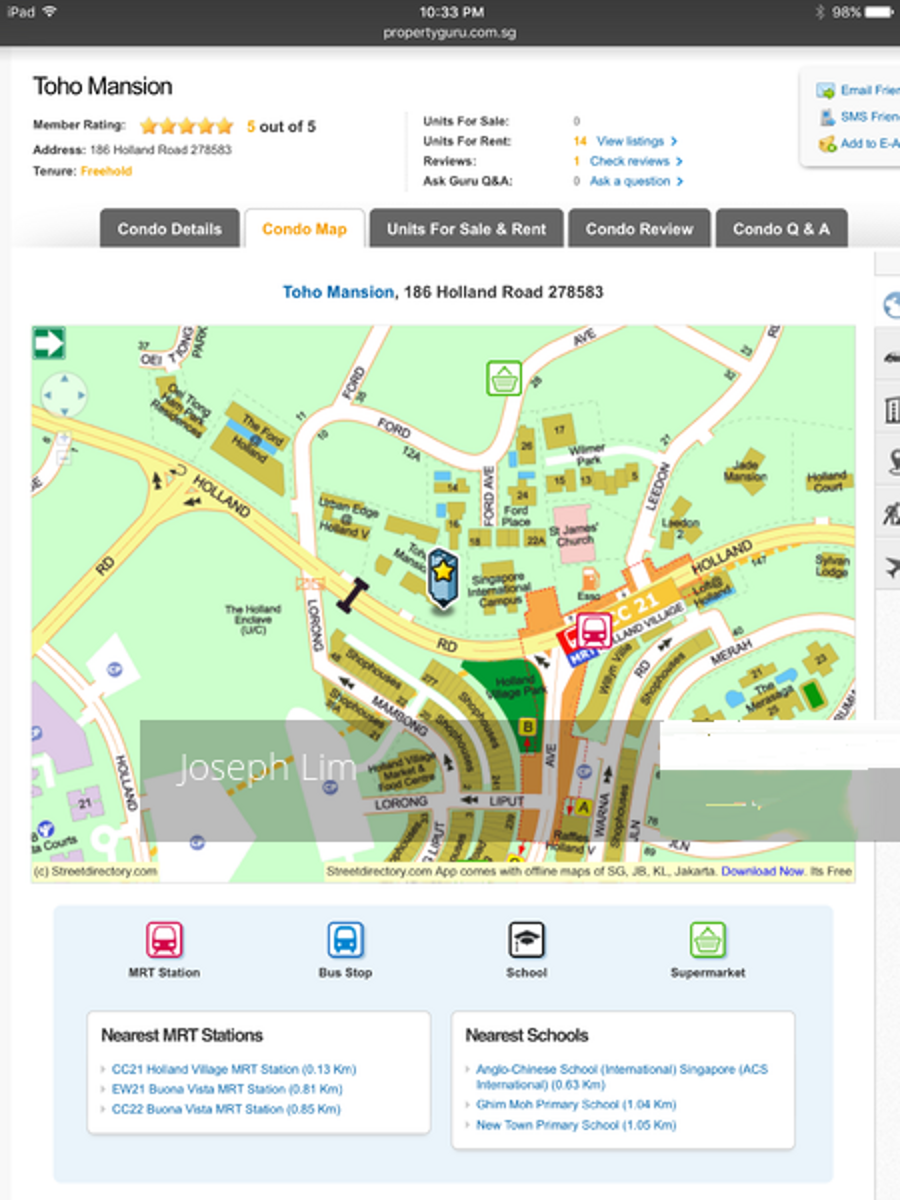
Task: Select the Supermarket legend icon
Action: coord(707,941)
